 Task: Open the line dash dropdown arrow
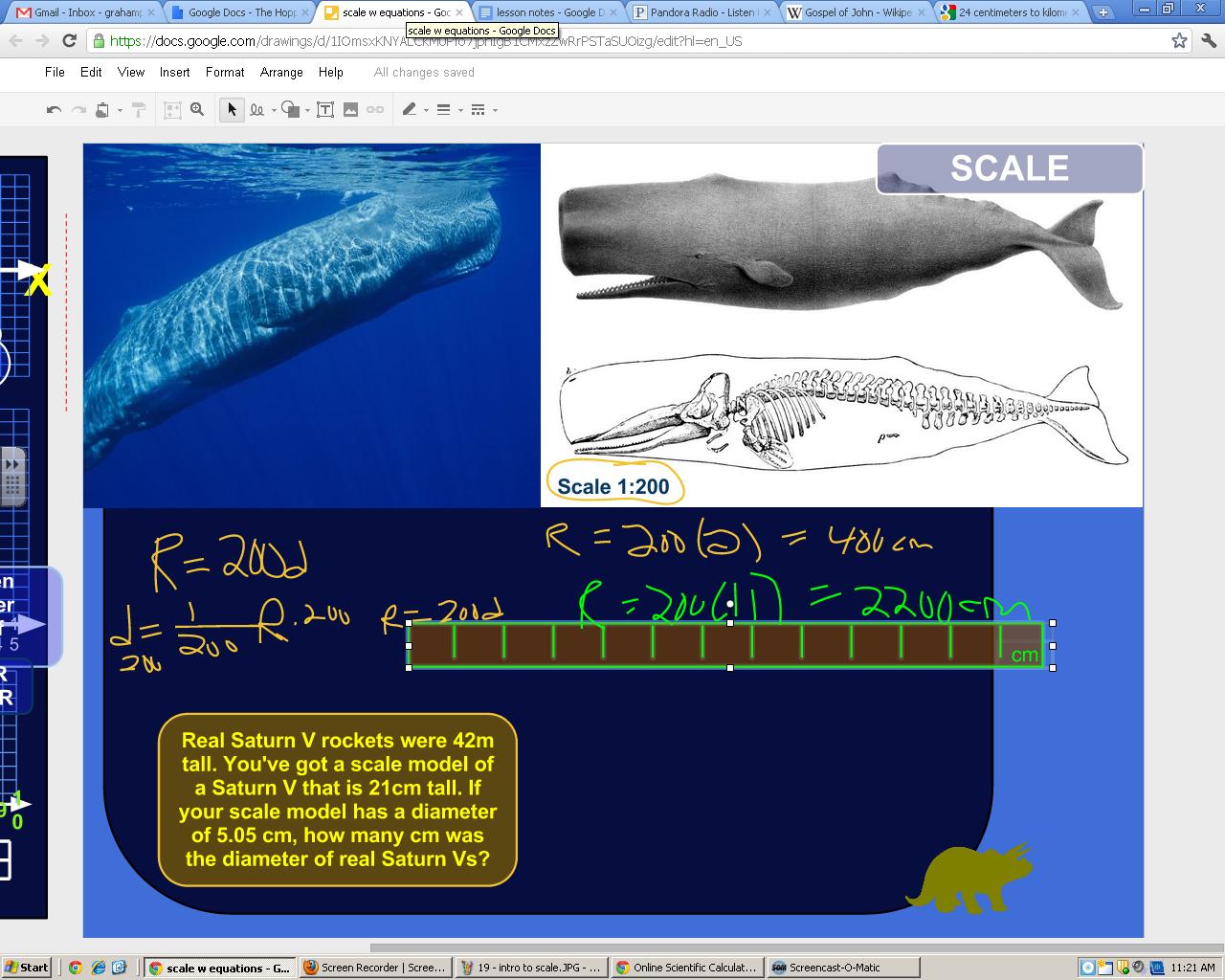495,111
